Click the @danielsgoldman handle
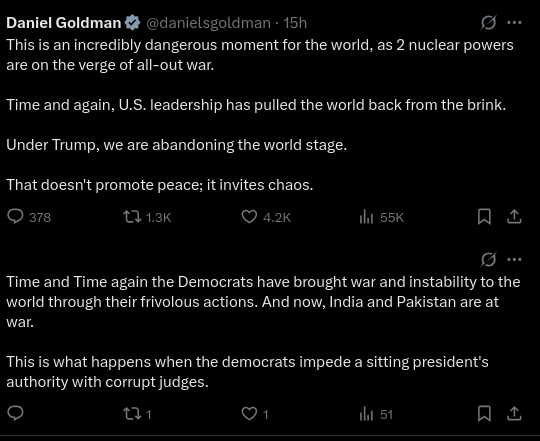The height and width of the screenshot is (441, 540). (208, 23)
